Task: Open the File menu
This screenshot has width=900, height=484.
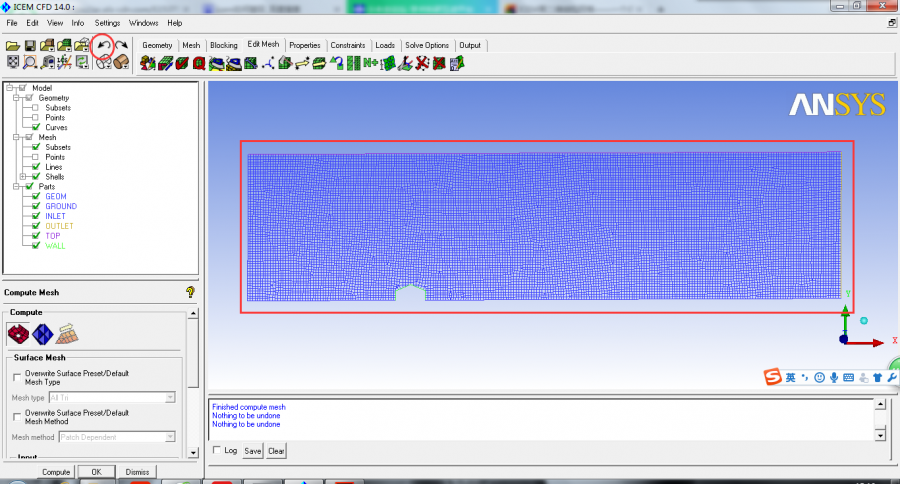Action: tap(12, 23)
